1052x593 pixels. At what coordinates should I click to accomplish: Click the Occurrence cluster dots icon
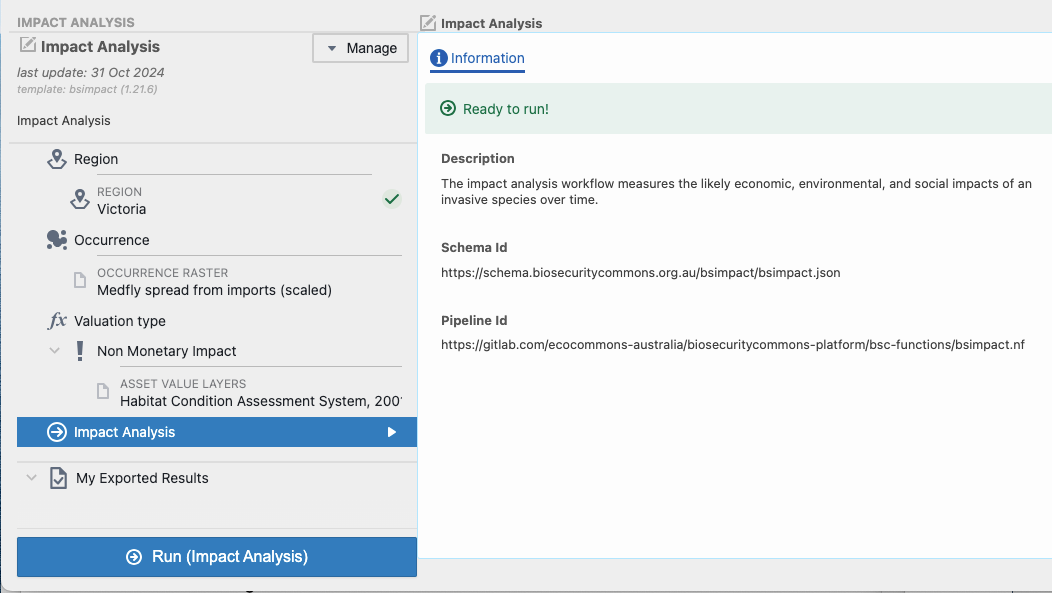tap(57, 239)
